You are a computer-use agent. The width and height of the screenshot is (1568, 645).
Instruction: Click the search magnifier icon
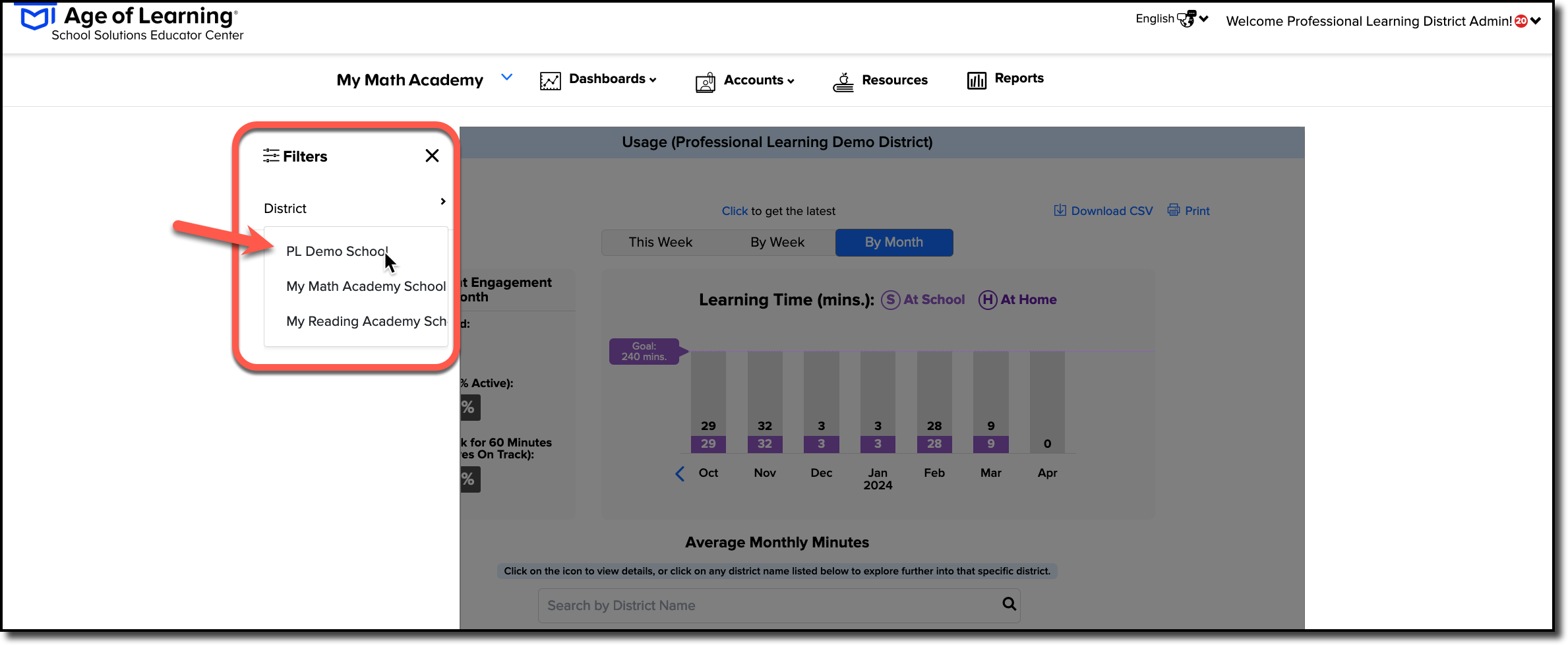point(1009,603)
